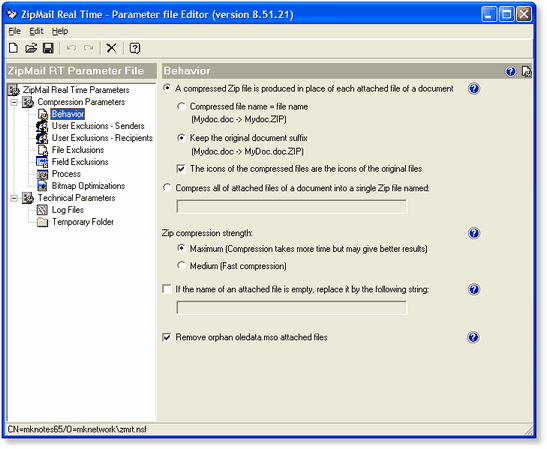
Task: Select Process label in tree
Action: (x=66, y=174)
